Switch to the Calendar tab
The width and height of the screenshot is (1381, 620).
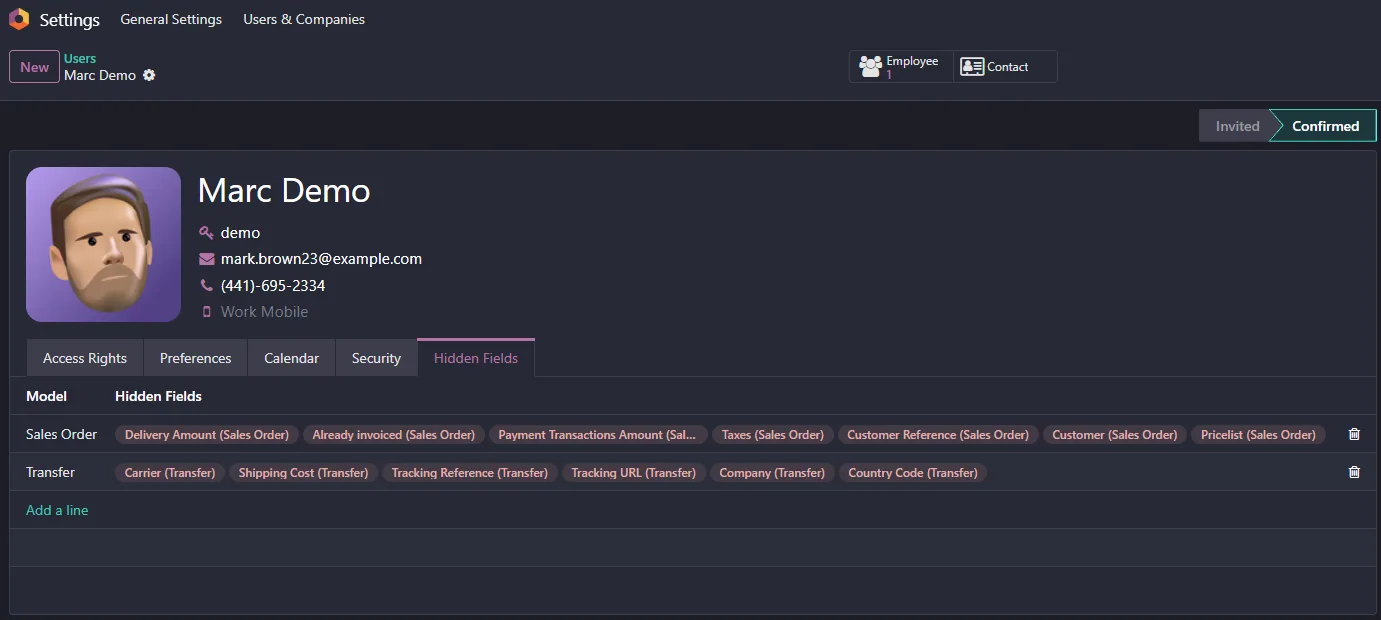point(291,358)
